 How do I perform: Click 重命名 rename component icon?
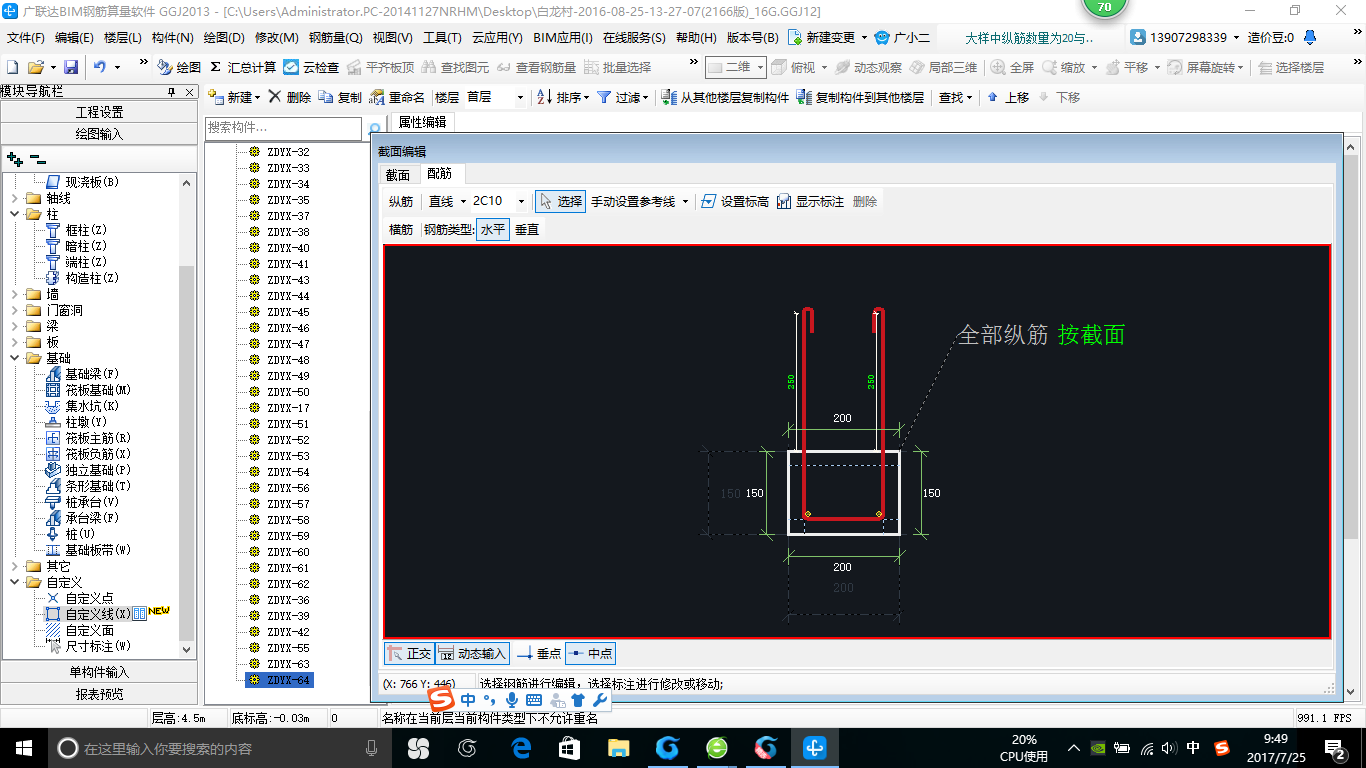397,97
